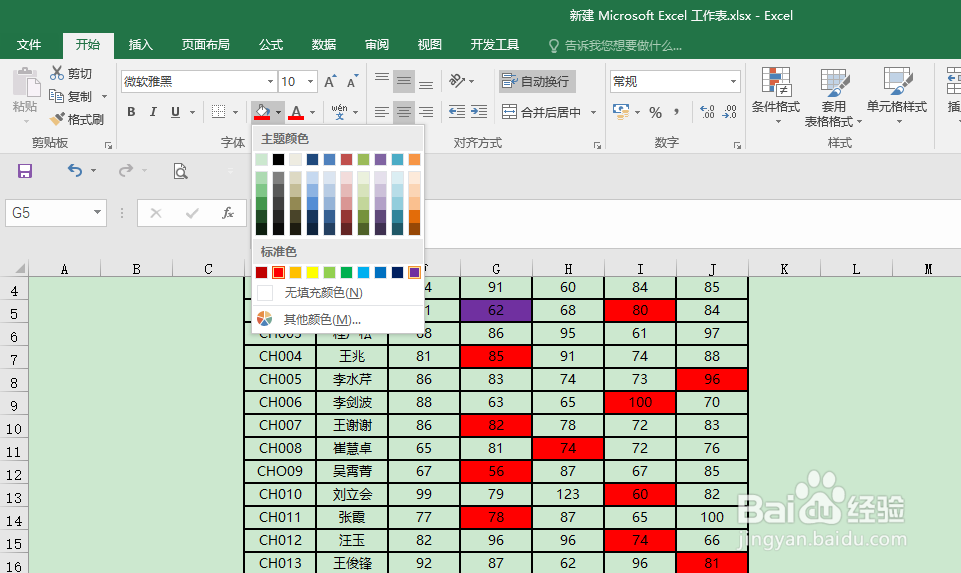Click the comma style icon
The width and height of the screenshot is (961, 573).
[x=677, y=112]
